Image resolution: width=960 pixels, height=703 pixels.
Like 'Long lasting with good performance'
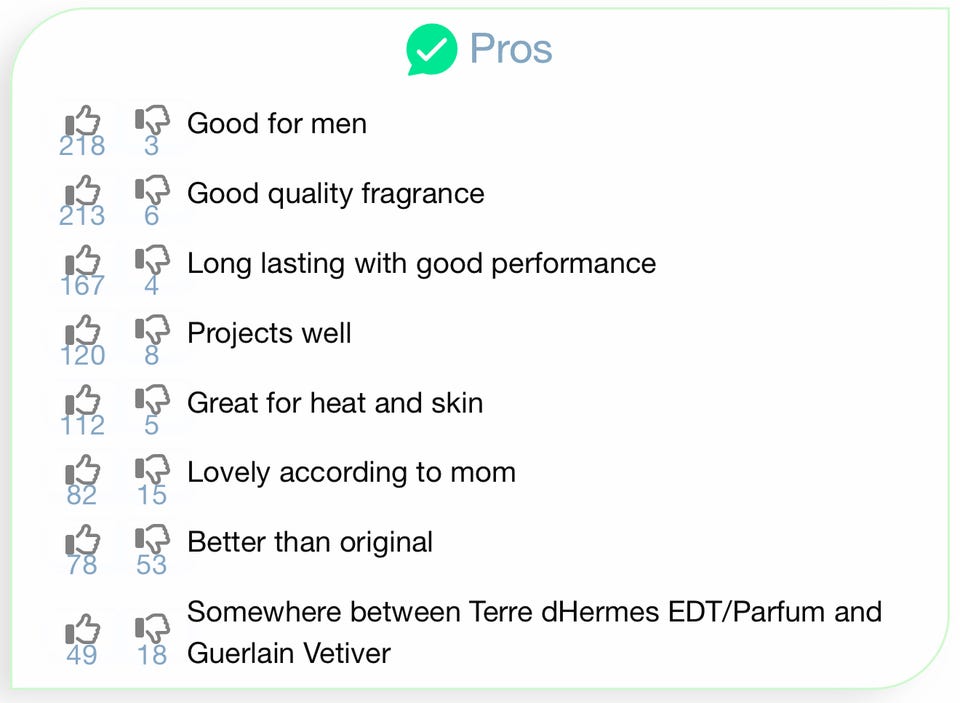[84, 263]
